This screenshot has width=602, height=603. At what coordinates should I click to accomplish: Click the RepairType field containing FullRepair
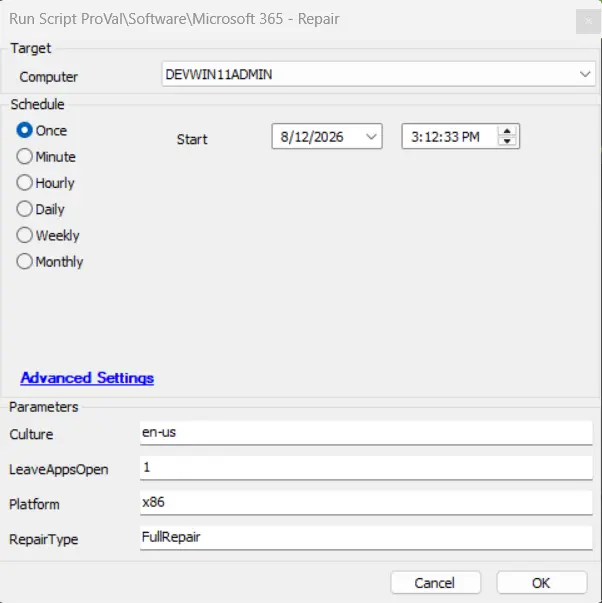(366, 538)
